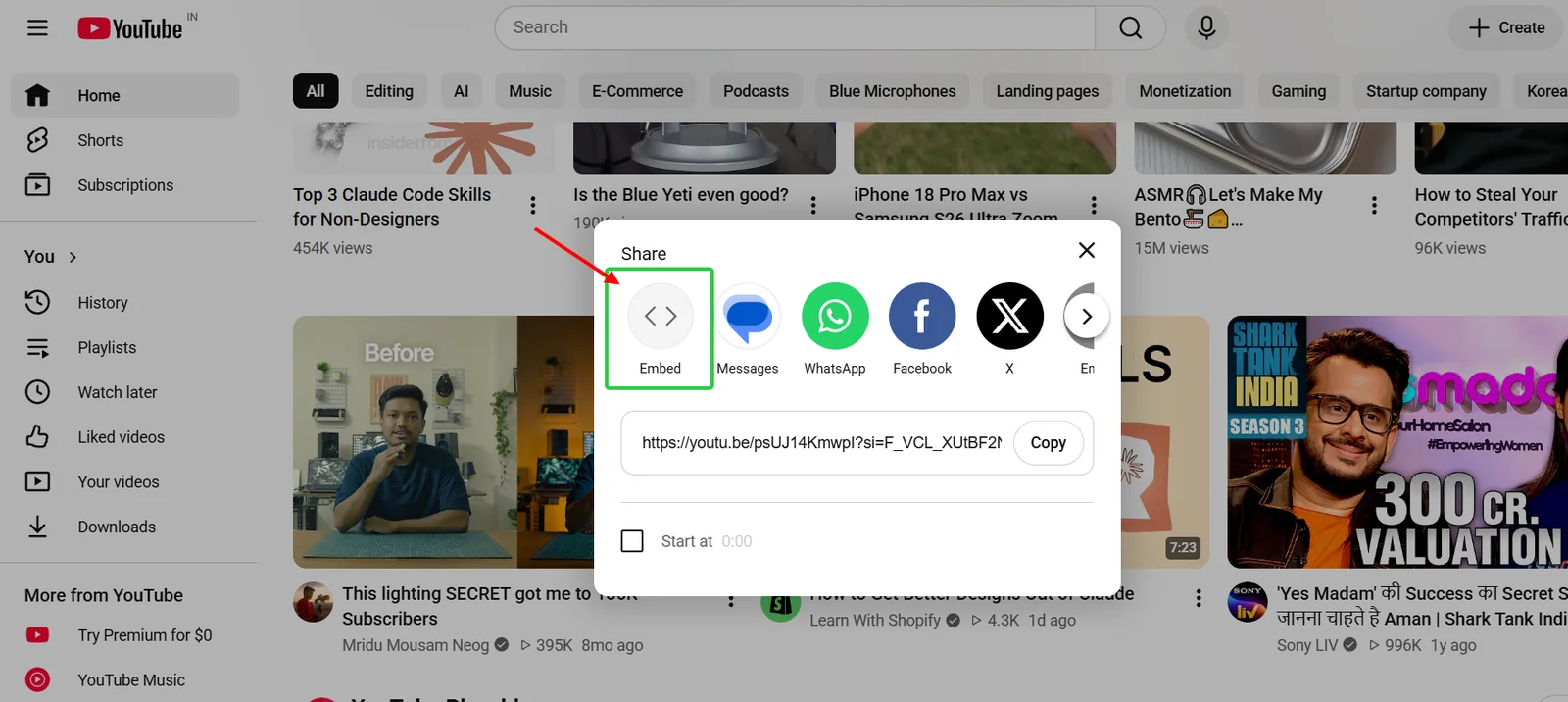Screen dimensions: 1568x702
Task: Open Is the Blue Yeti even good title
Action: [681, 195]
